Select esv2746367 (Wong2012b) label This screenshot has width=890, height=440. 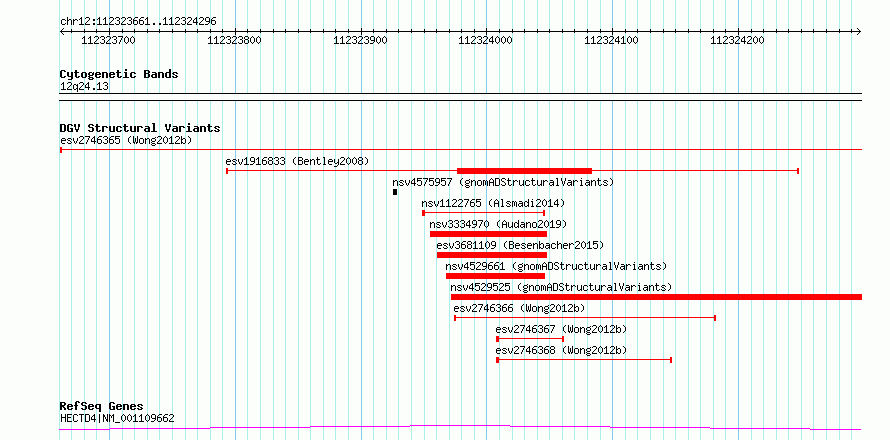(x=561, y=329)
